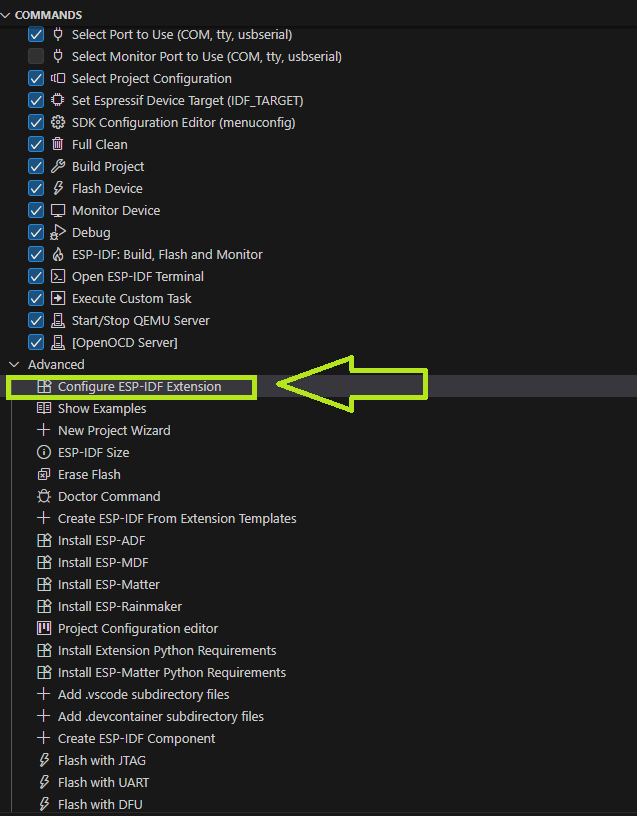Select Add .vscode subdirectory files

[144, 694]
